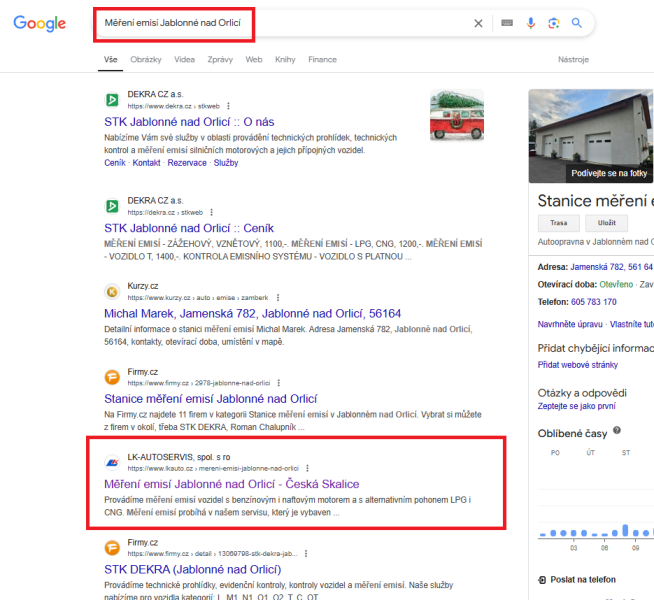Select PO in the popular times chart
The height and width of the screenshot is (600, 654).
pyautogui.click(x=555, y=453)
